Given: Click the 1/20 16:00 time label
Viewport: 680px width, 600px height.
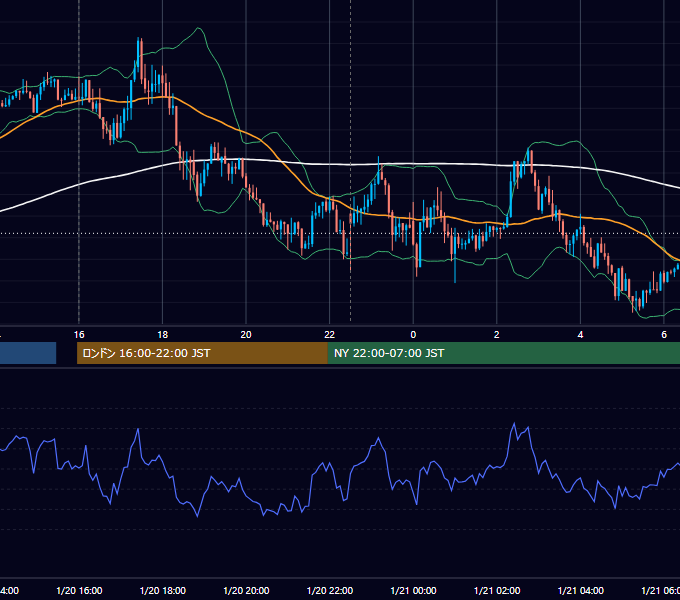Looking at the screenshot, I should point(79,590).
